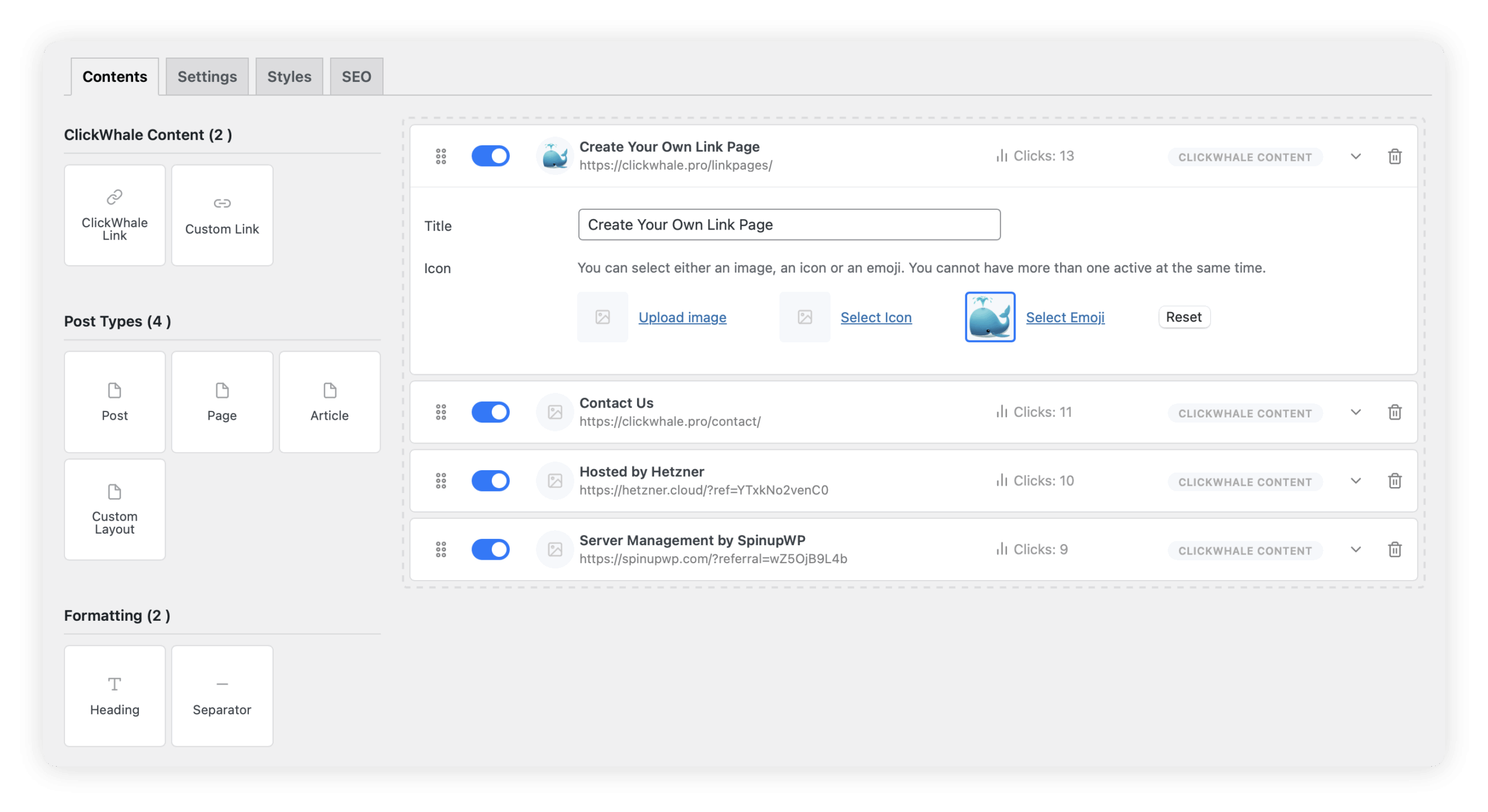Click the selected whale emoji thumbnail
This screenshot has width=1488, height=812.
click(x=990, y=317)
